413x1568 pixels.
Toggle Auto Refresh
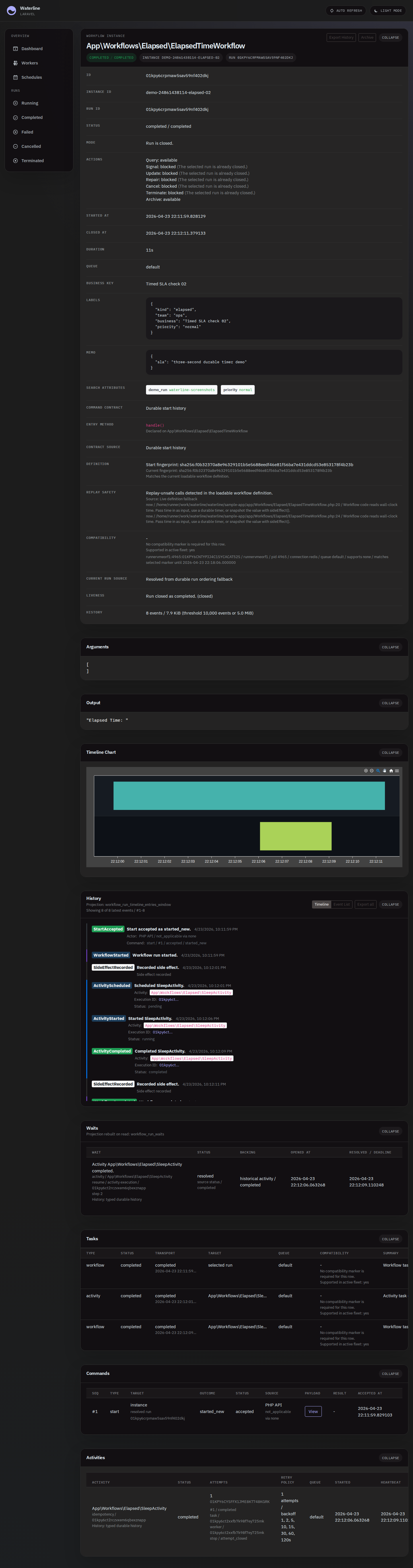pos(345,10)
